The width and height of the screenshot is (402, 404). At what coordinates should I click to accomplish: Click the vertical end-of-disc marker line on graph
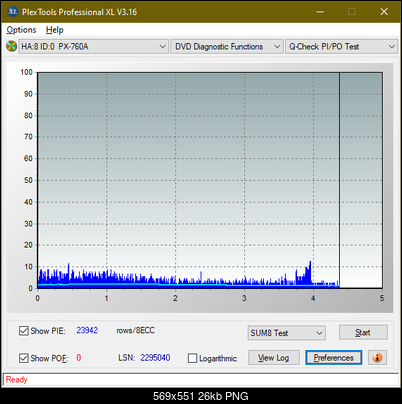point(339,180)
